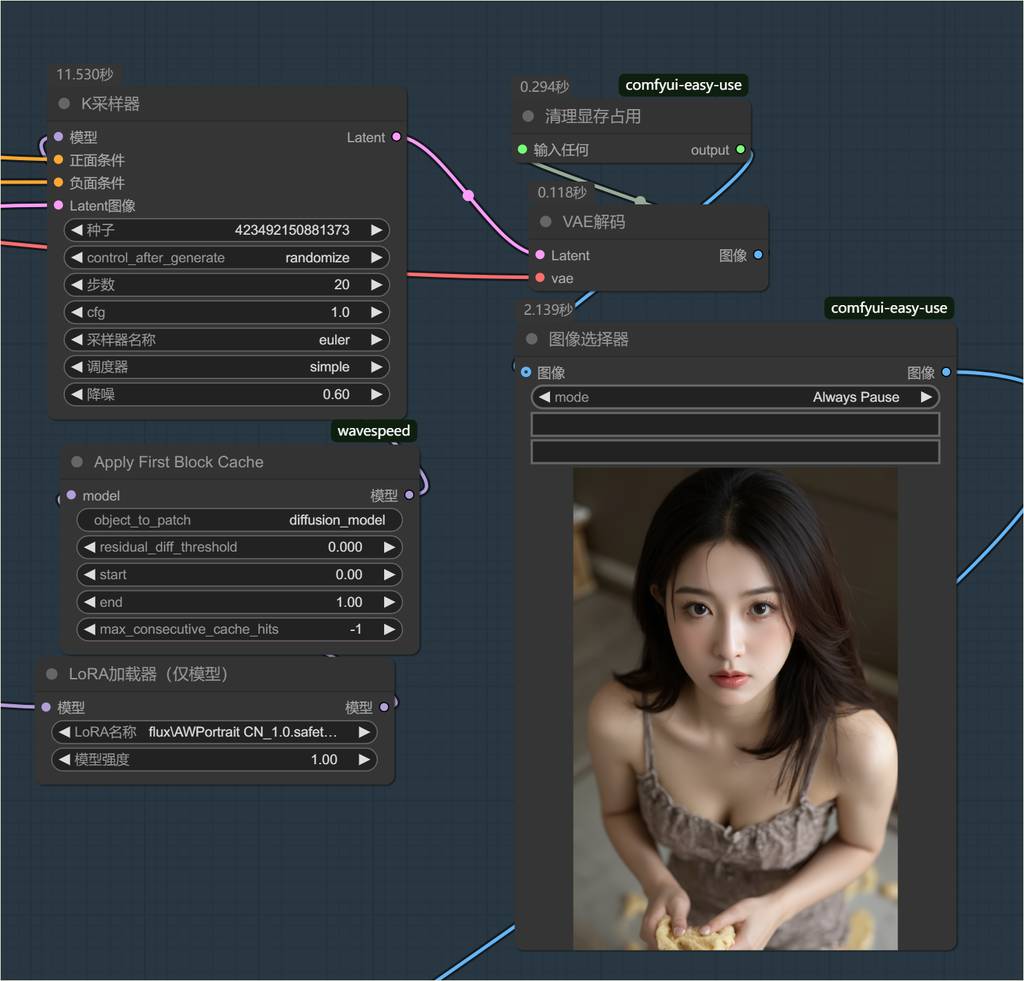Open the 采样器名称 euler dropdown

point(226,340)
